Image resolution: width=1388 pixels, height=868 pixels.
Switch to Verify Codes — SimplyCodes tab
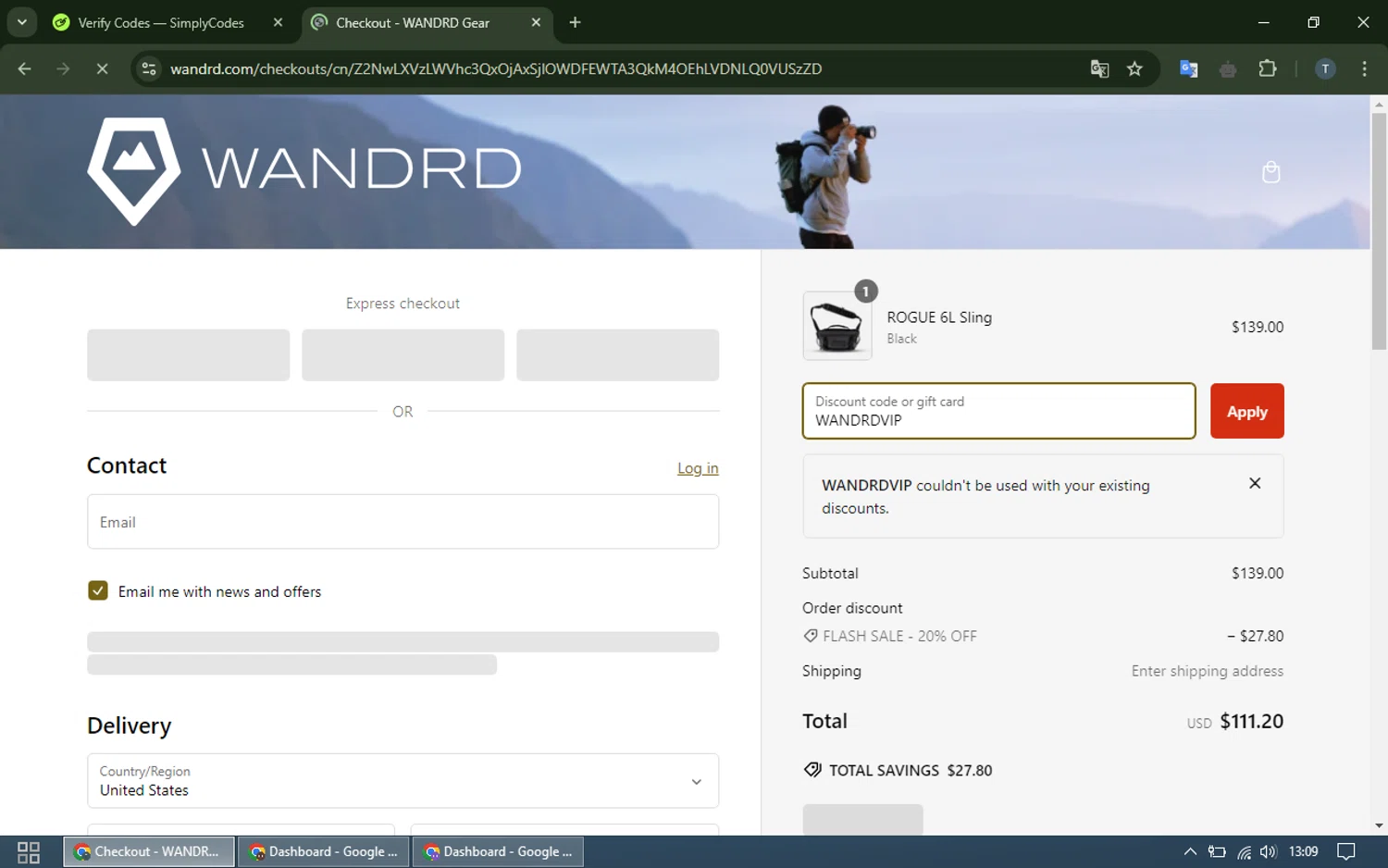click(x=160, y=22)
